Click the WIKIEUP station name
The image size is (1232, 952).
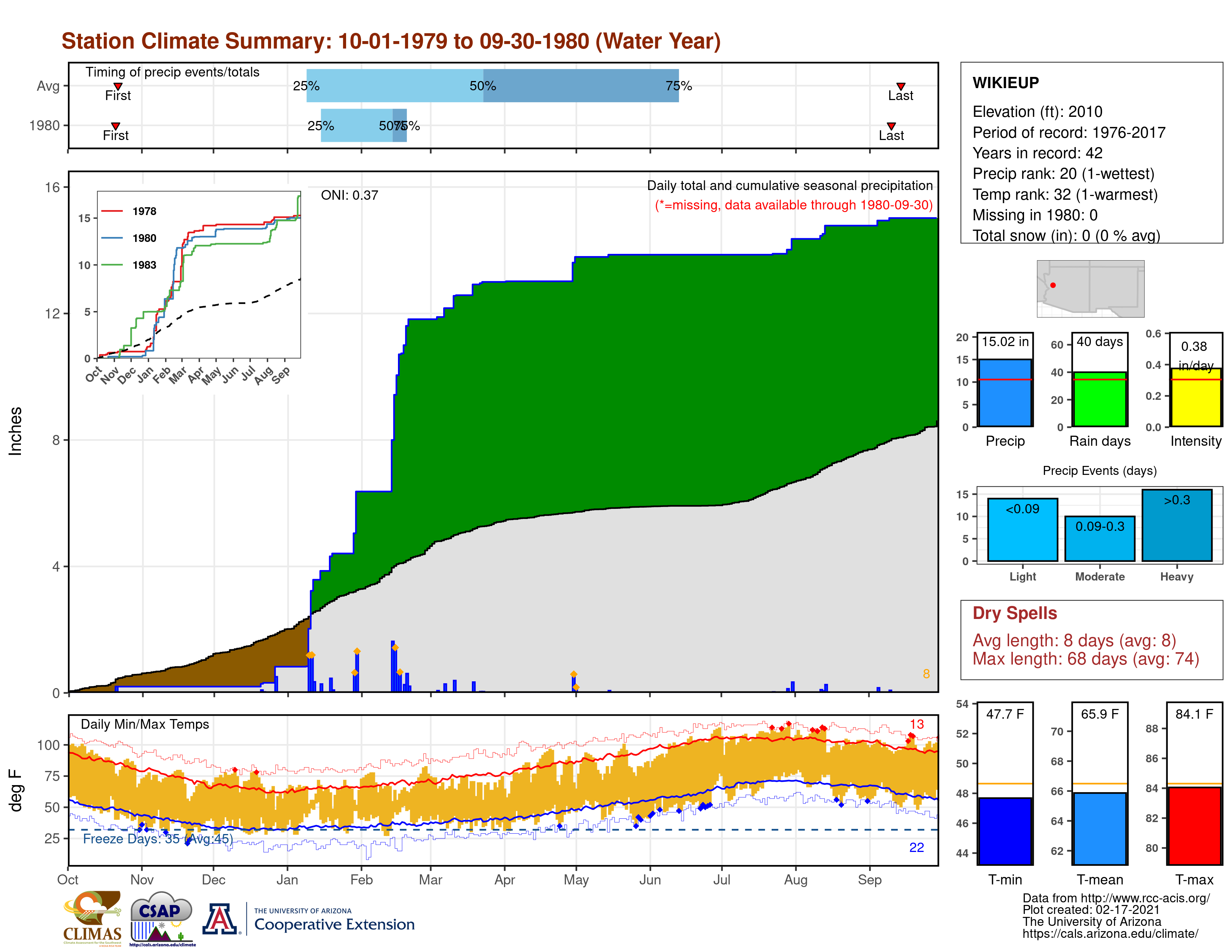click(x=1006, y=83)
